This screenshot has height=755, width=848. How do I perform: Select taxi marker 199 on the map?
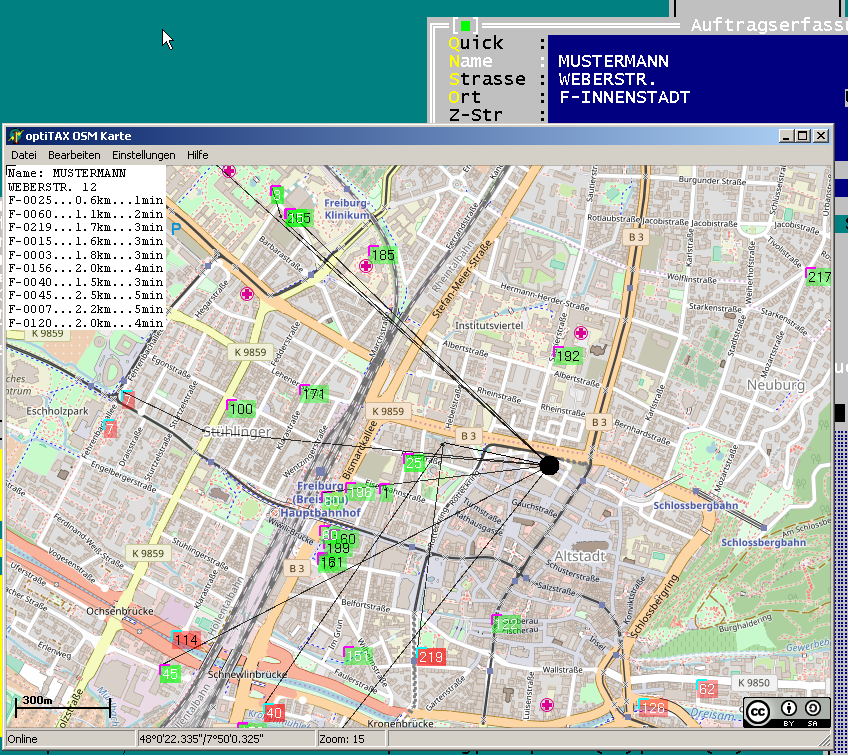point(339,548)
